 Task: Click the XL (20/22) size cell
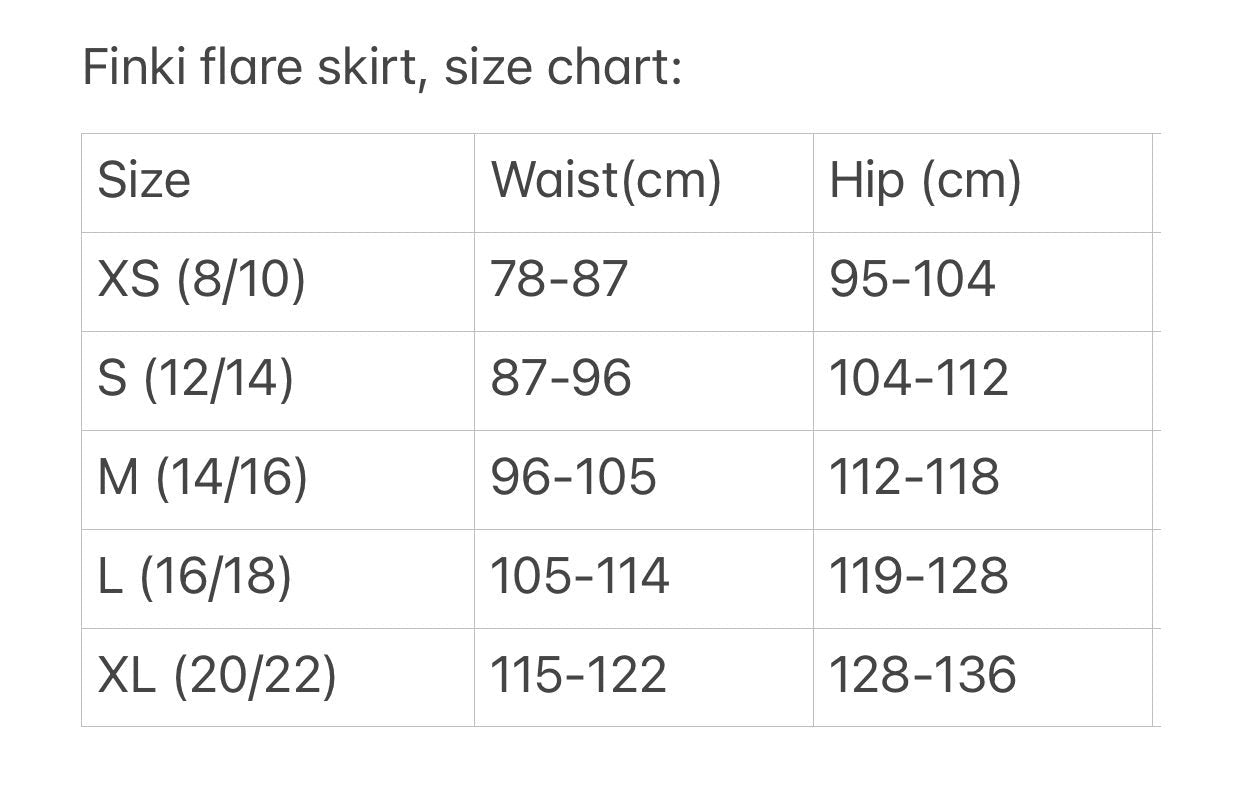pyautogui.click(x=278, y=678)
